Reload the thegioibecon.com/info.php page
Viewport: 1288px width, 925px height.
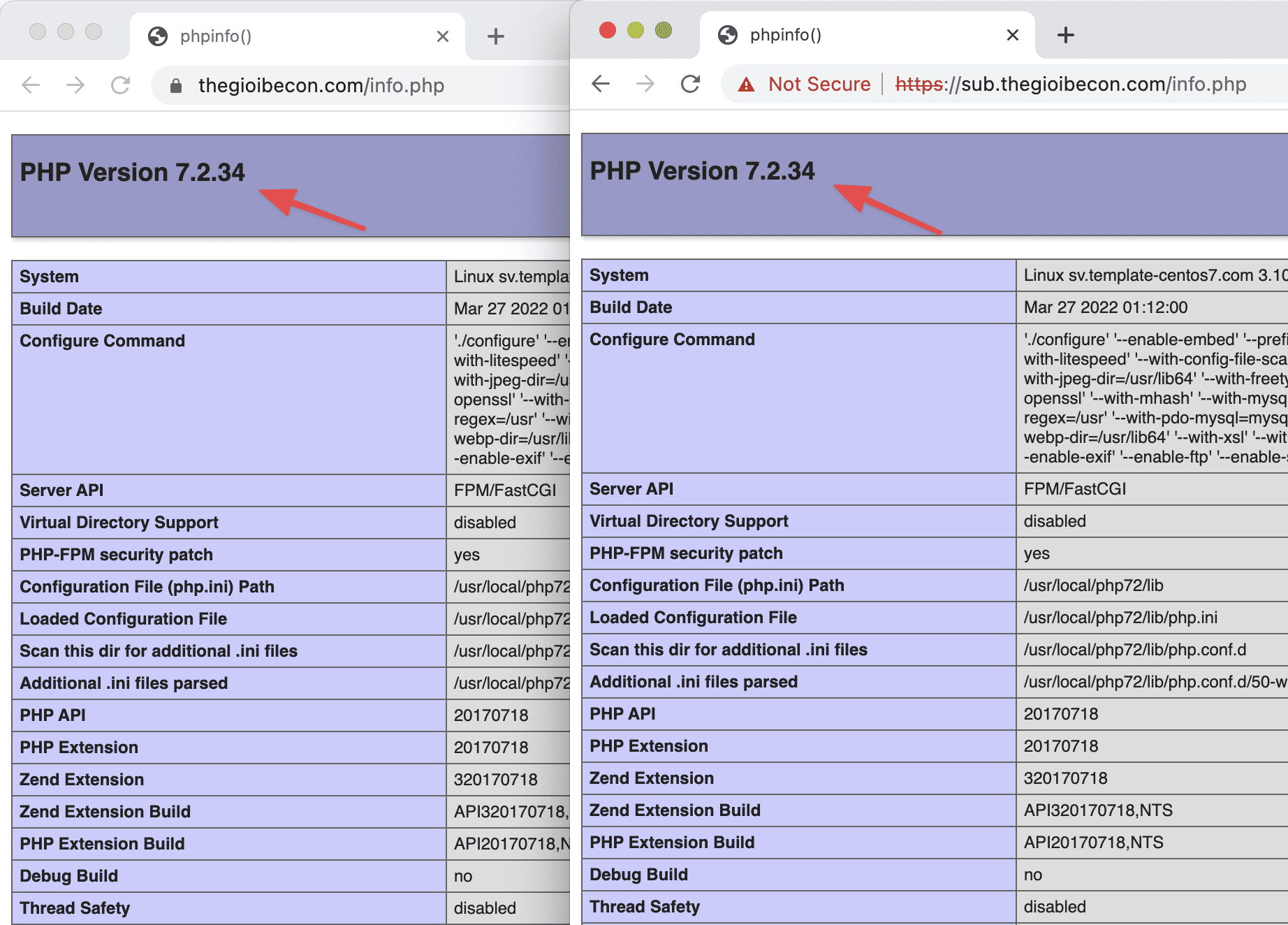[121, 85]
